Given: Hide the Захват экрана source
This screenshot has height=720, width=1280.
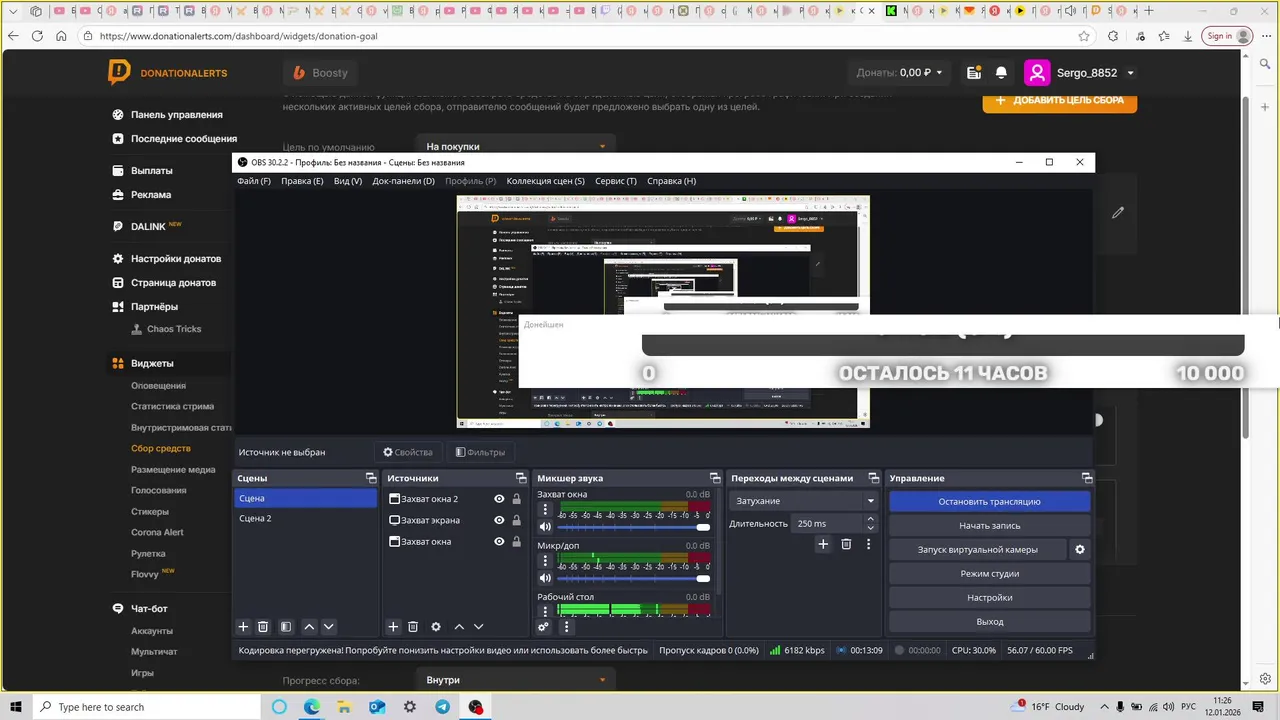Looking at the screenshot, I should 499,520.
